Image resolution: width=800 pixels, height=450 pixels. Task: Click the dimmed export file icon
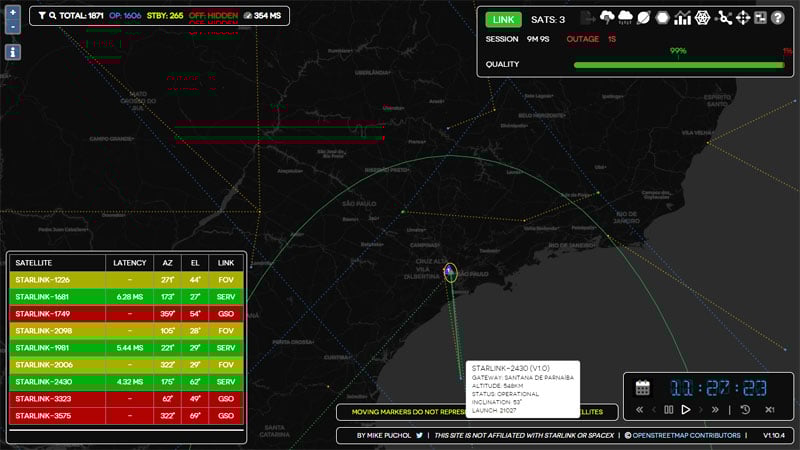(x=588, y=18)
